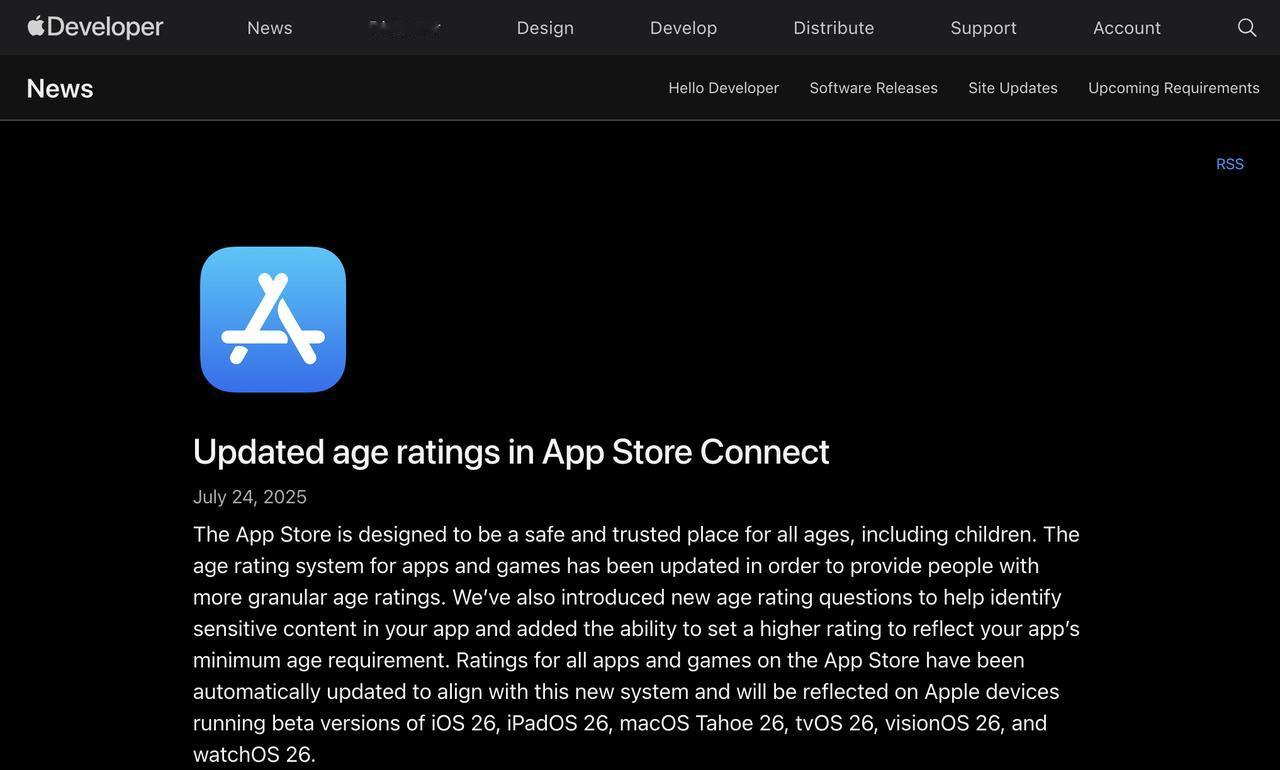This screenshot has height=770, width=1280.
Task: Open the Distribute menu item
Action: (x=834, y=28)
